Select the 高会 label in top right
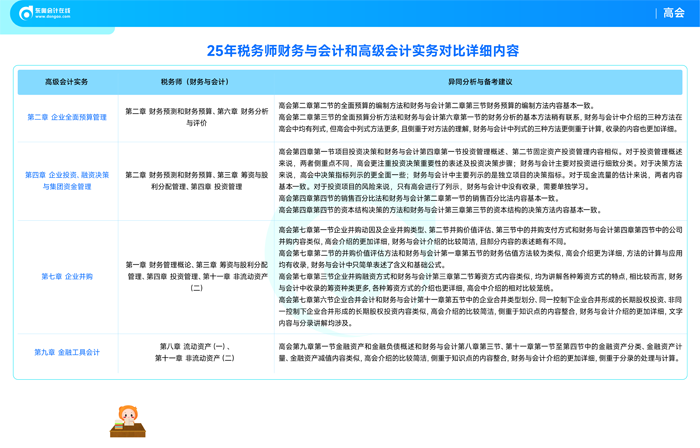 [x=673, y=13]
